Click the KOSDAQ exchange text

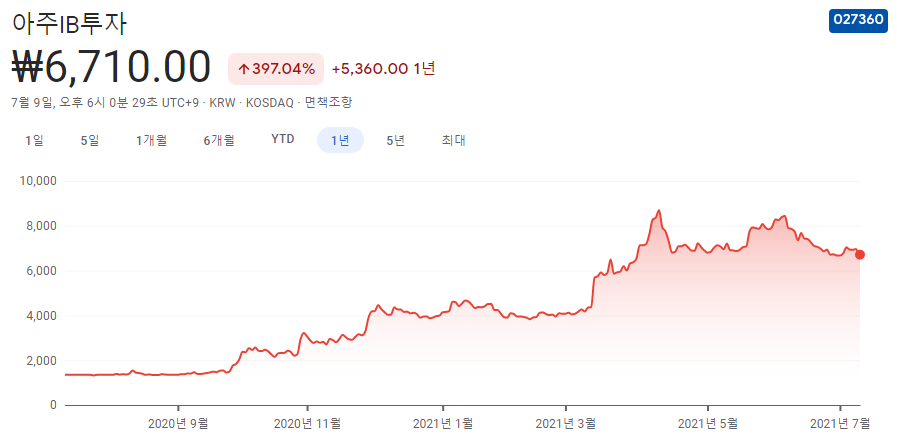(x=268, y=102)
